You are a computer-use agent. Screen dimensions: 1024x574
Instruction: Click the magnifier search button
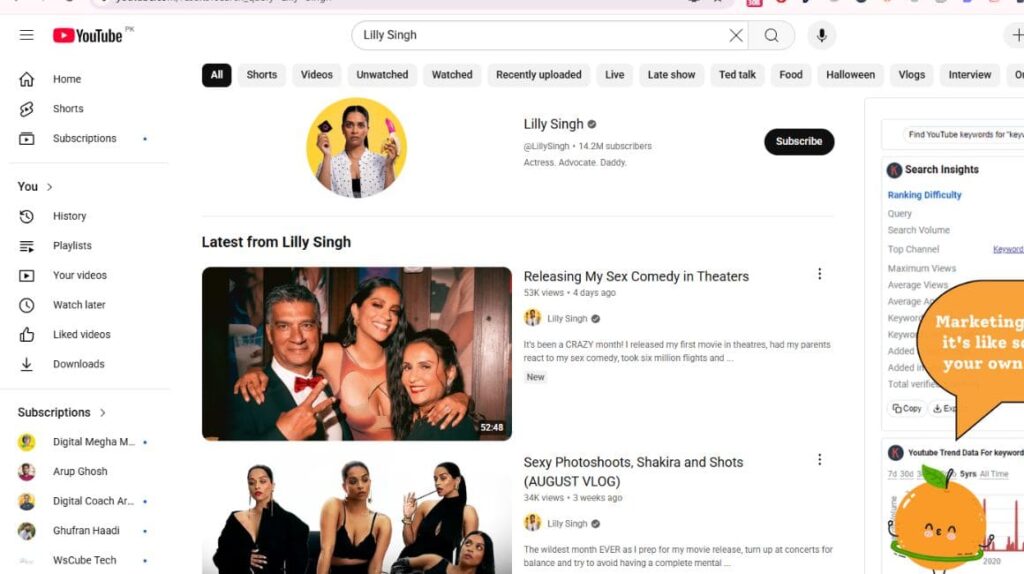[772, 36]
